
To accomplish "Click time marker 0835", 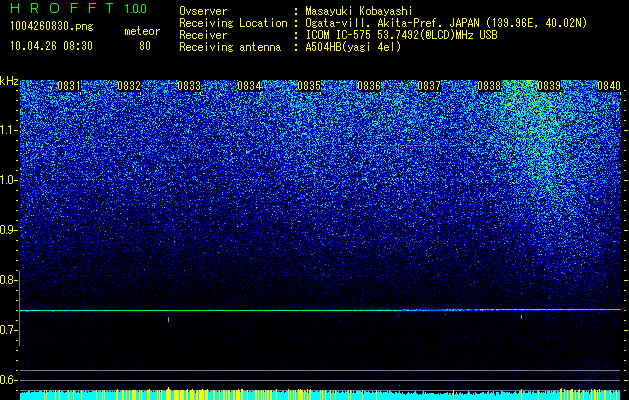I will 309,86.
